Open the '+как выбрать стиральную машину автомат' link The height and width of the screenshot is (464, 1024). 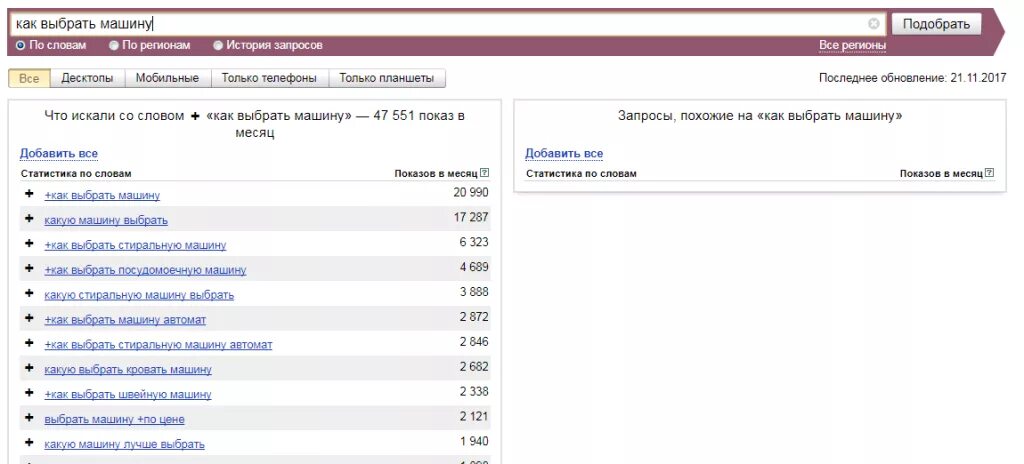pos(158,344)
